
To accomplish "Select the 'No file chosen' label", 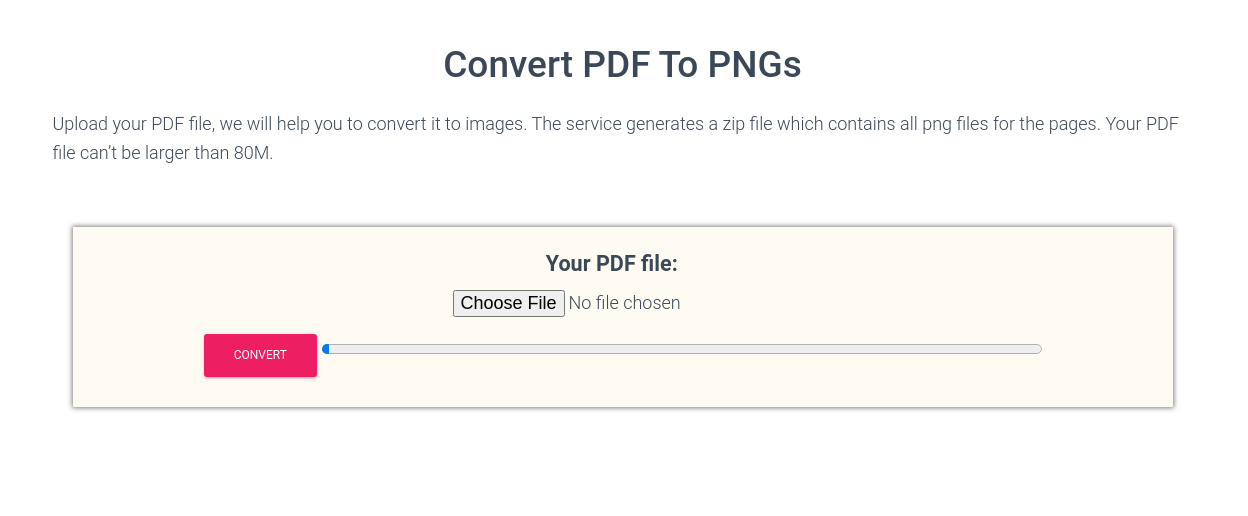I will click(624, 303).
